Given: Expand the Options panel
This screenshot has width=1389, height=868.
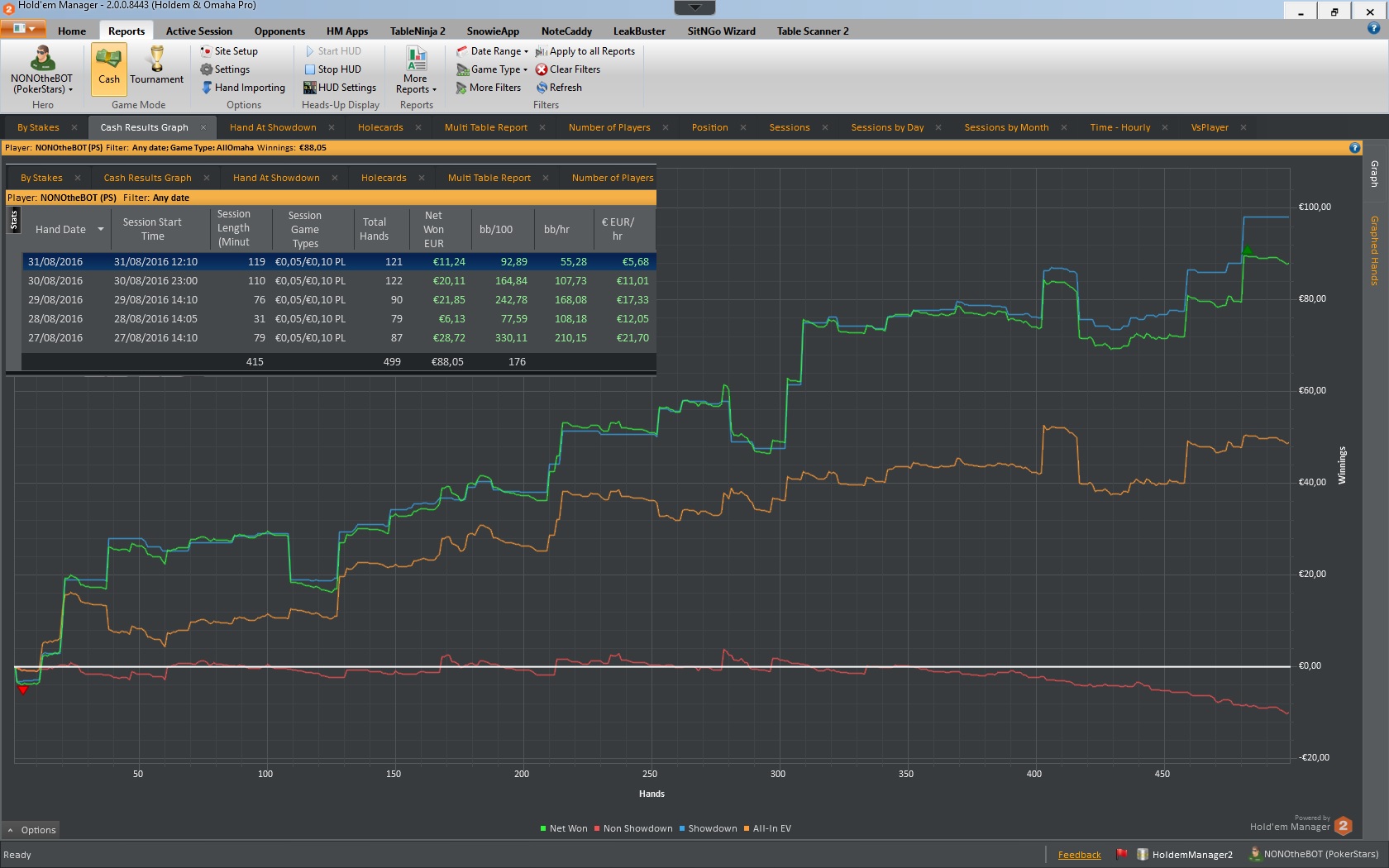Looking at the screenshot, I should click(x=31, y=830).
